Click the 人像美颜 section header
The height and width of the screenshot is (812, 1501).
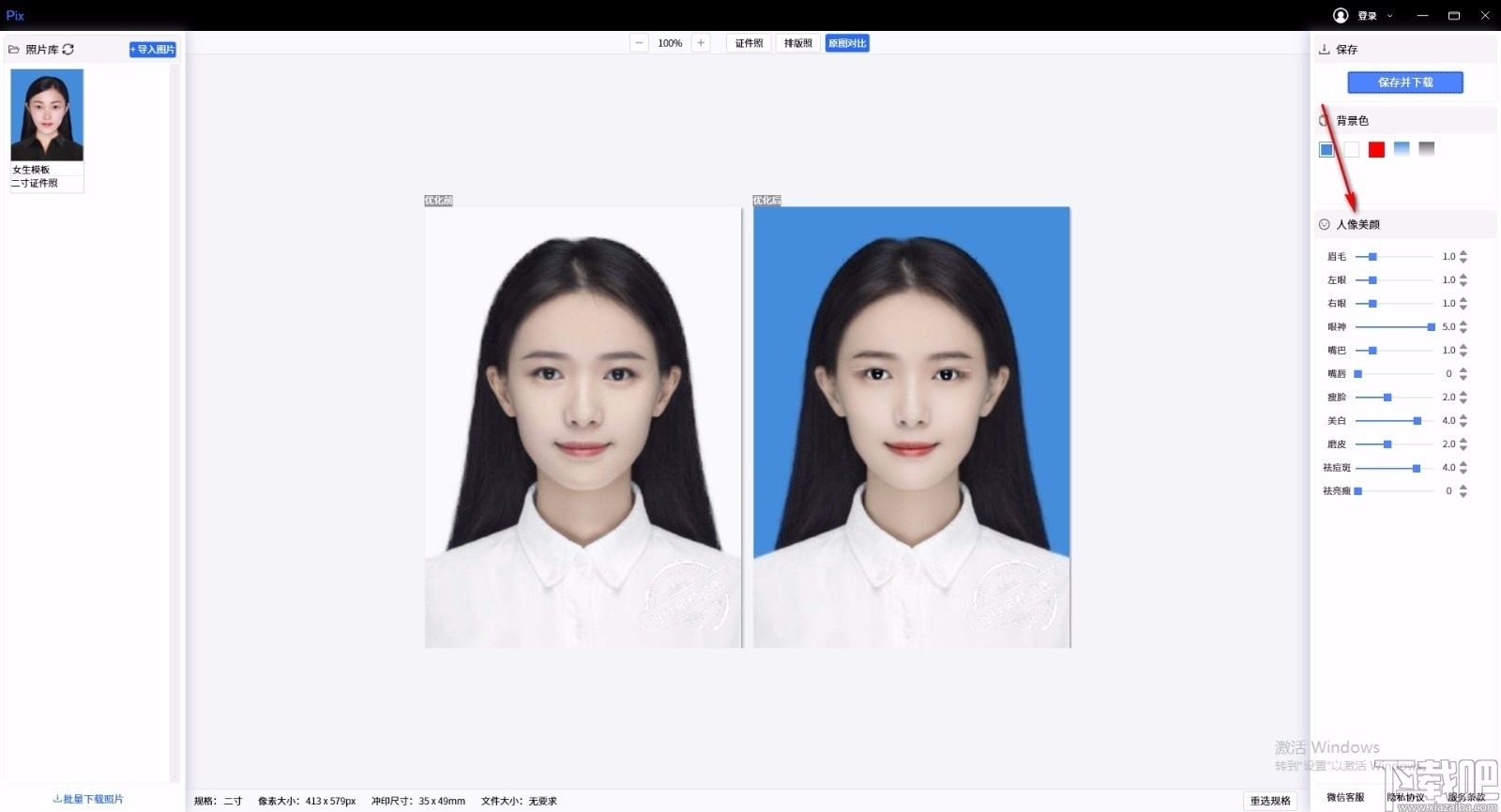(1404, 224)
